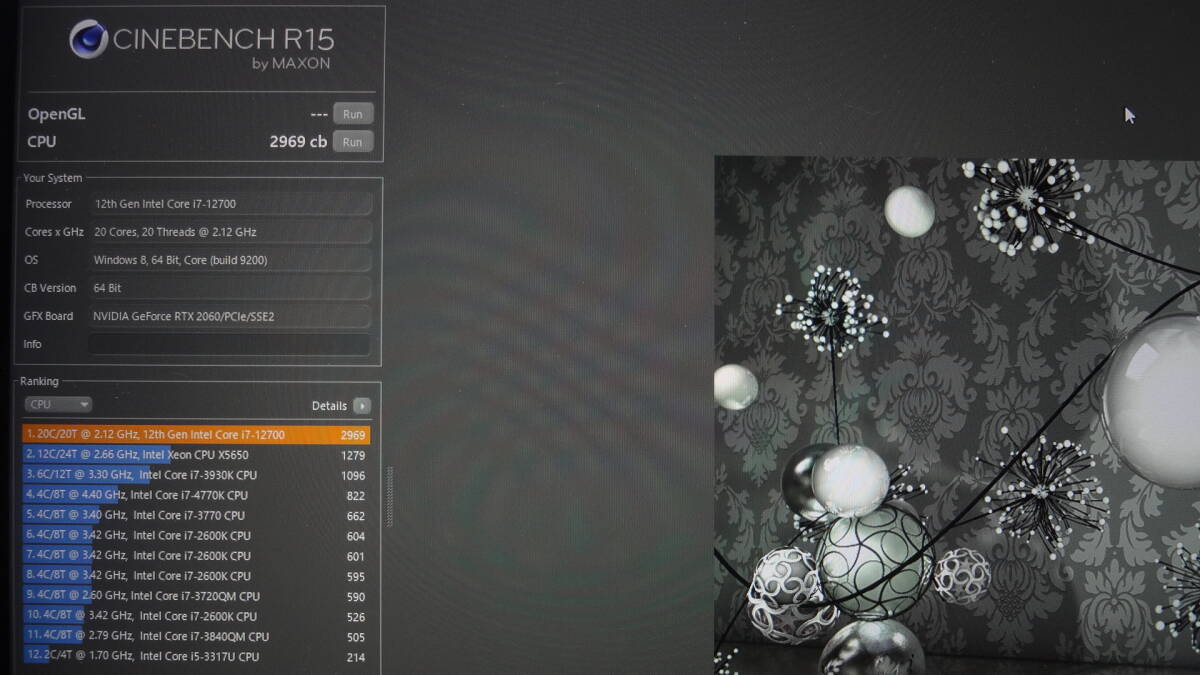1200x675 pixels.
Task: Click the panel splitter handle beside ranking
Action: tap(390, 497)
